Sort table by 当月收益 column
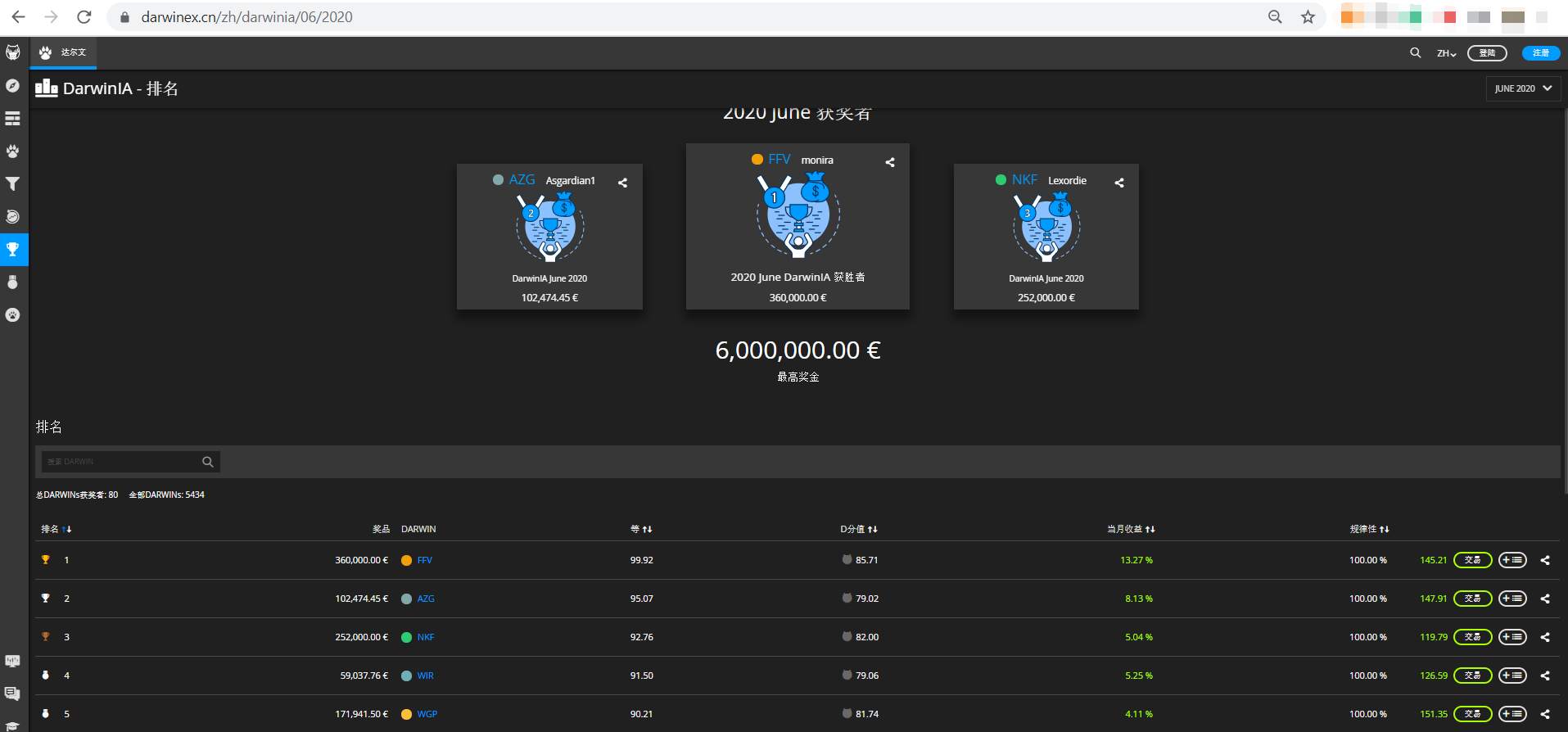This screenshot has width=1568, height=732. tap(1131, 529)
